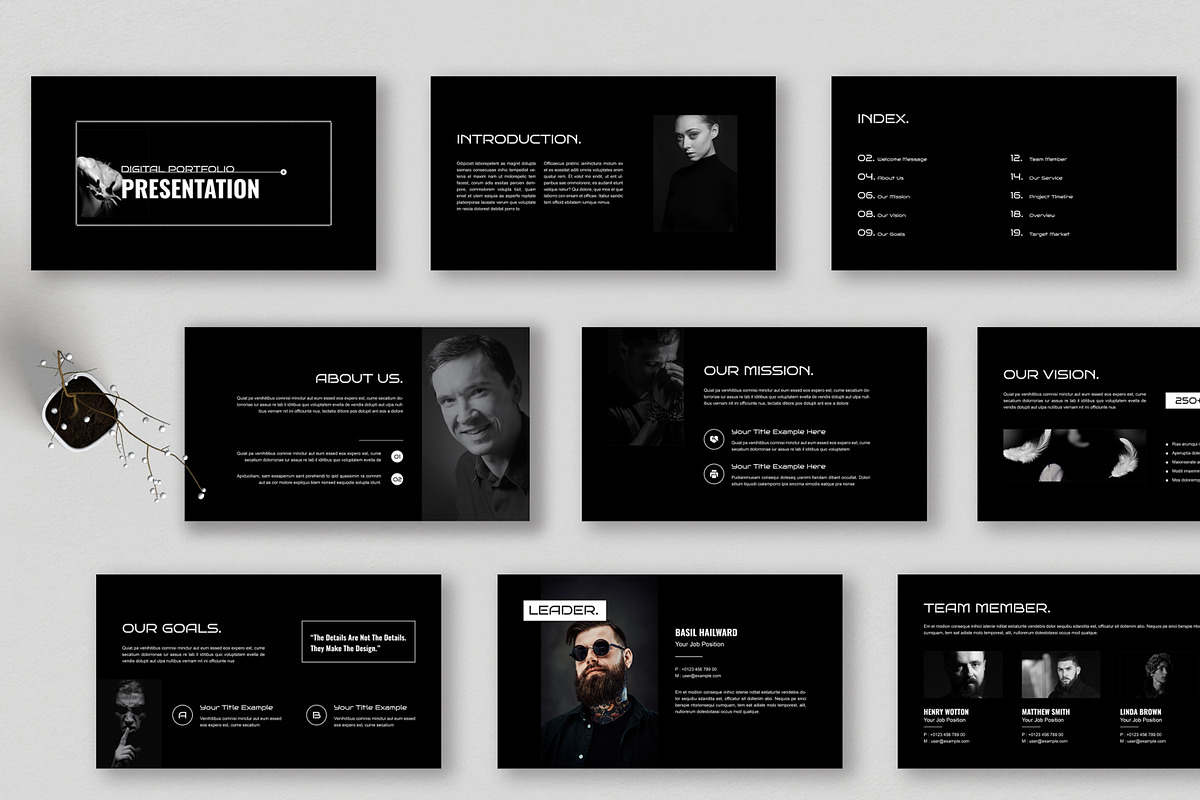
Task: Click the white LEADER. label
Action: [x=565, y=610]
